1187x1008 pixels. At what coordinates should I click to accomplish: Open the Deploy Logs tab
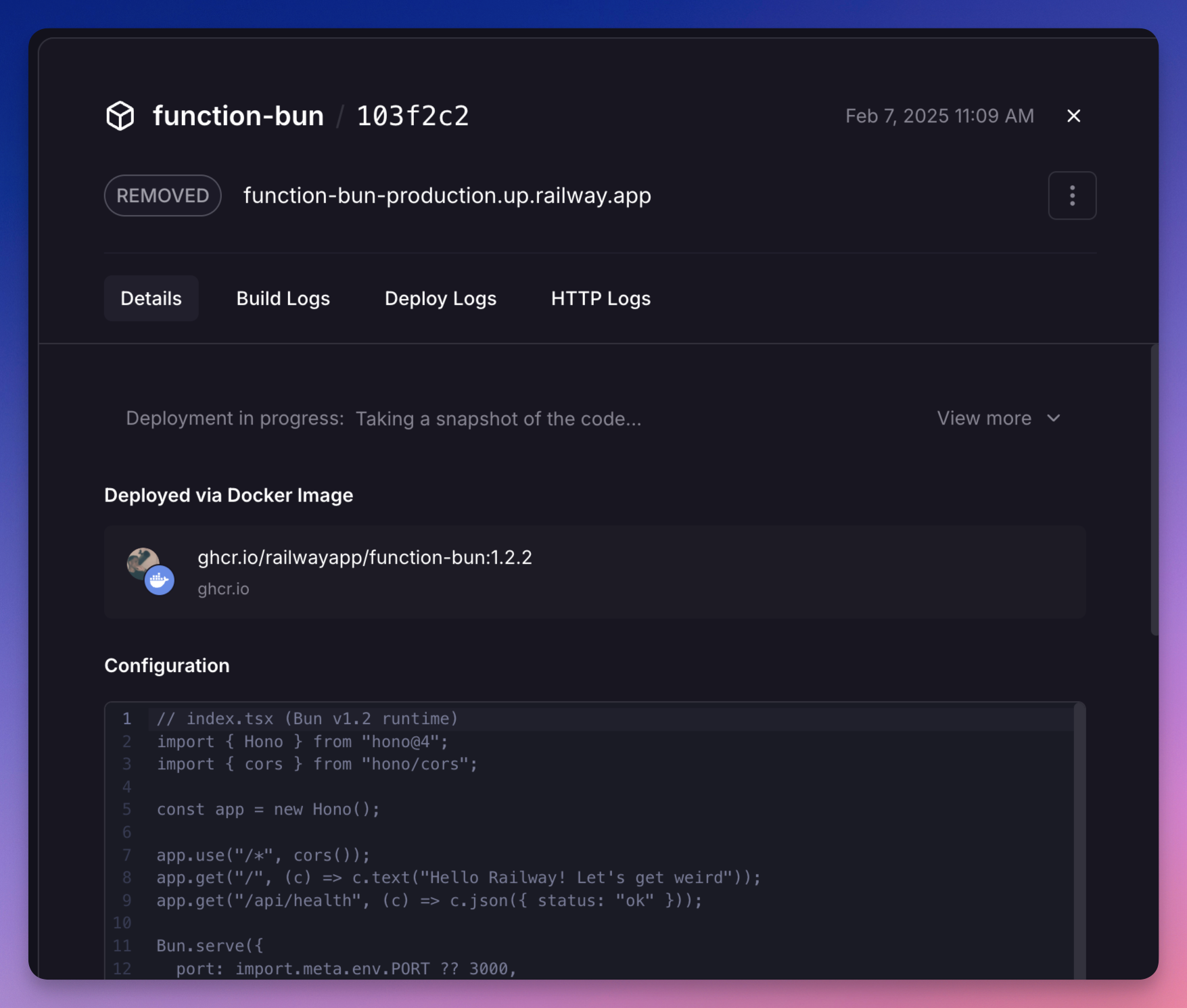click(x=440, y=298)
